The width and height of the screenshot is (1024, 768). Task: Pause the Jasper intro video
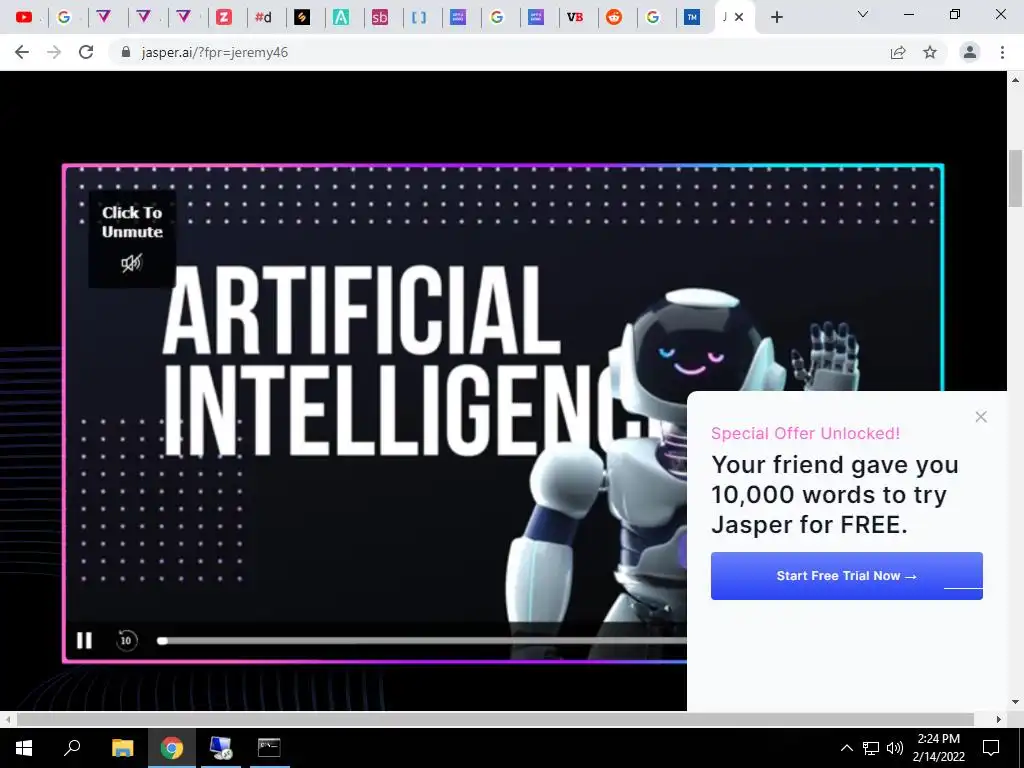pyautogui.click(x=84, y=641)
